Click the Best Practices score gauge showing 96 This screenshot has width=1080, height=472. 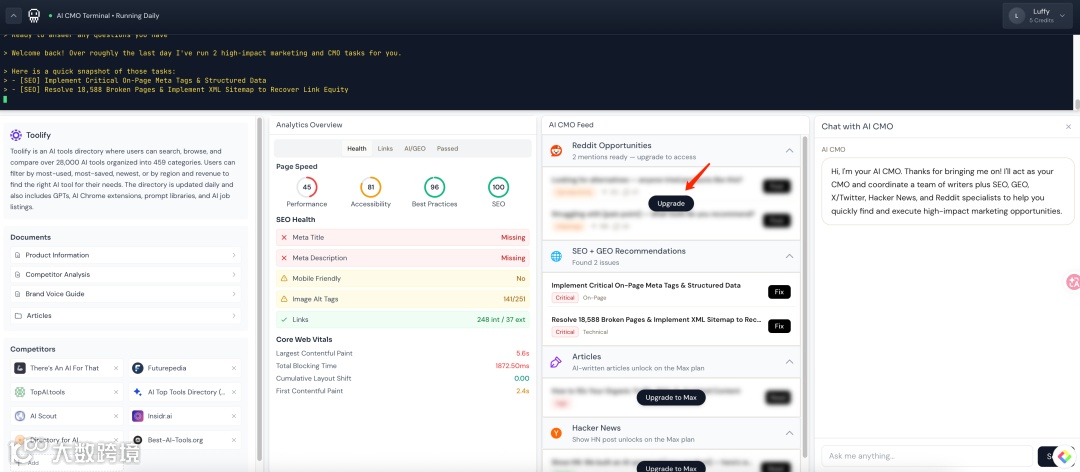click(x=435, y=187)
